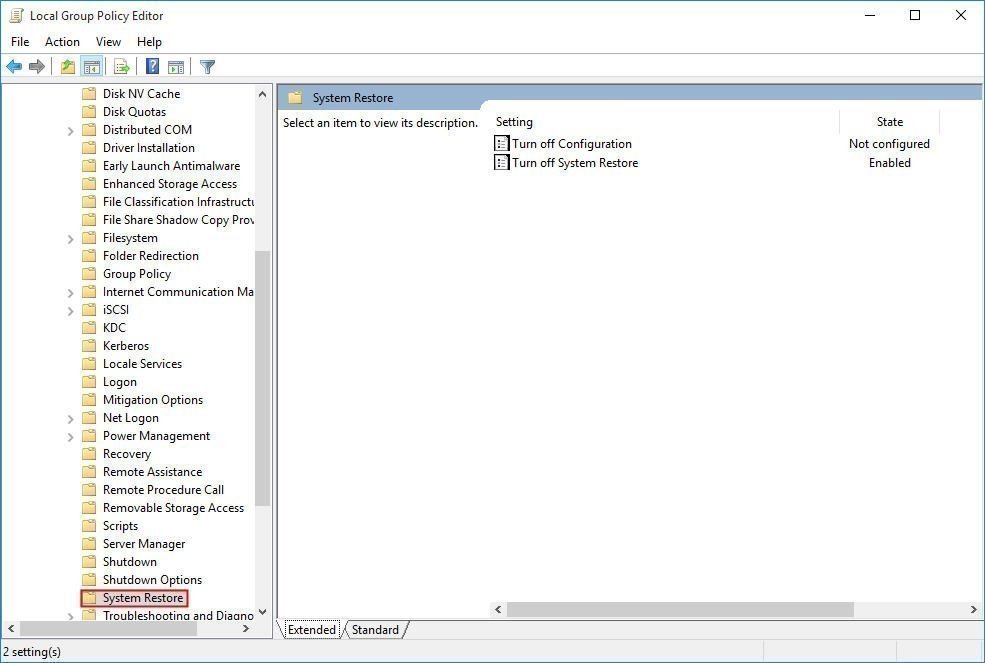This screenshot has width=985, height=663.
Task: Click the Local Group Policy Editor title icon
Action: tap(16, 16)
